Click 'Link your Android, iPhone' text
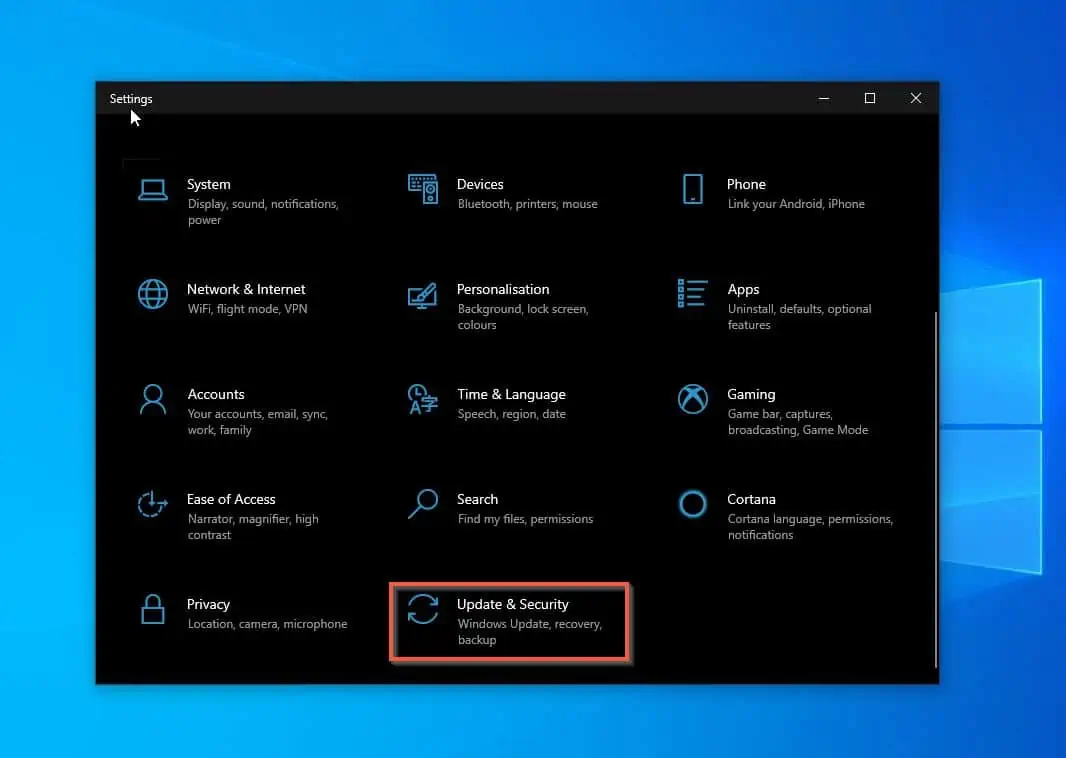The width and height of the screenshot is (1066, 758). tap(796, 204)
